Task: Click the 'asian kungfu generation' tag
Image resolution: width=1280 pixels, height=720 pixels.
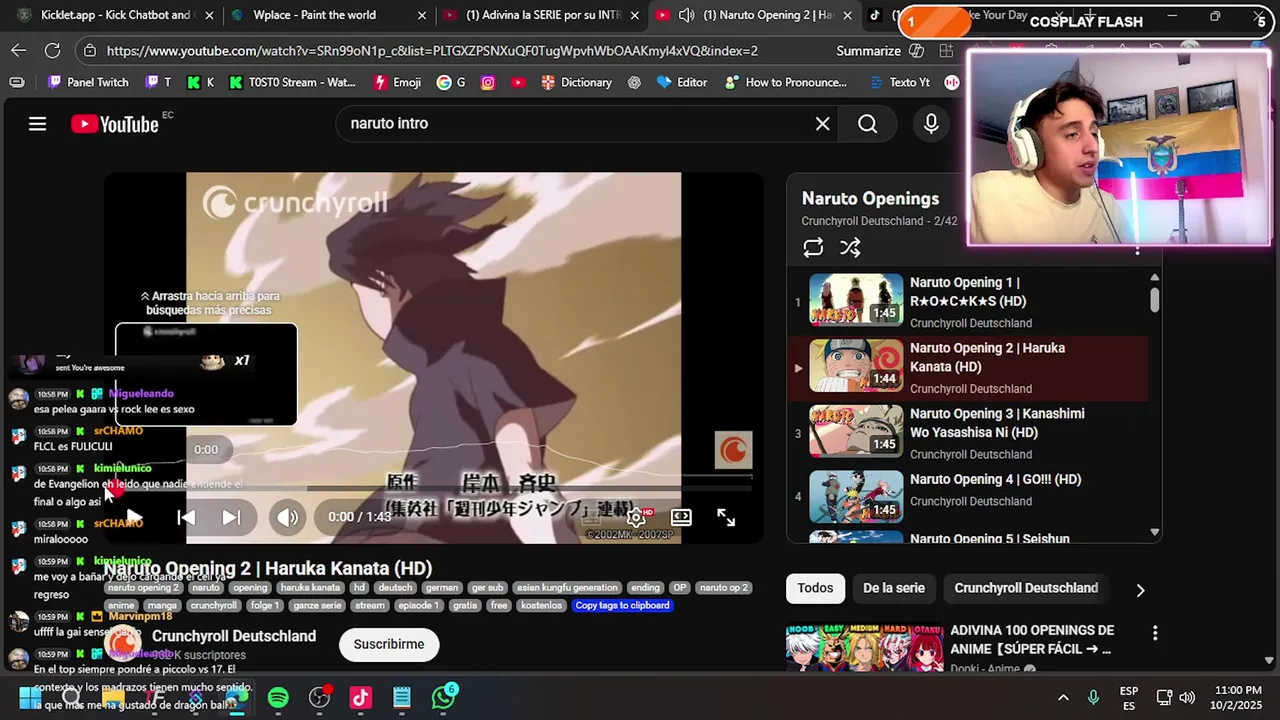Action: (x=567, y=588)
